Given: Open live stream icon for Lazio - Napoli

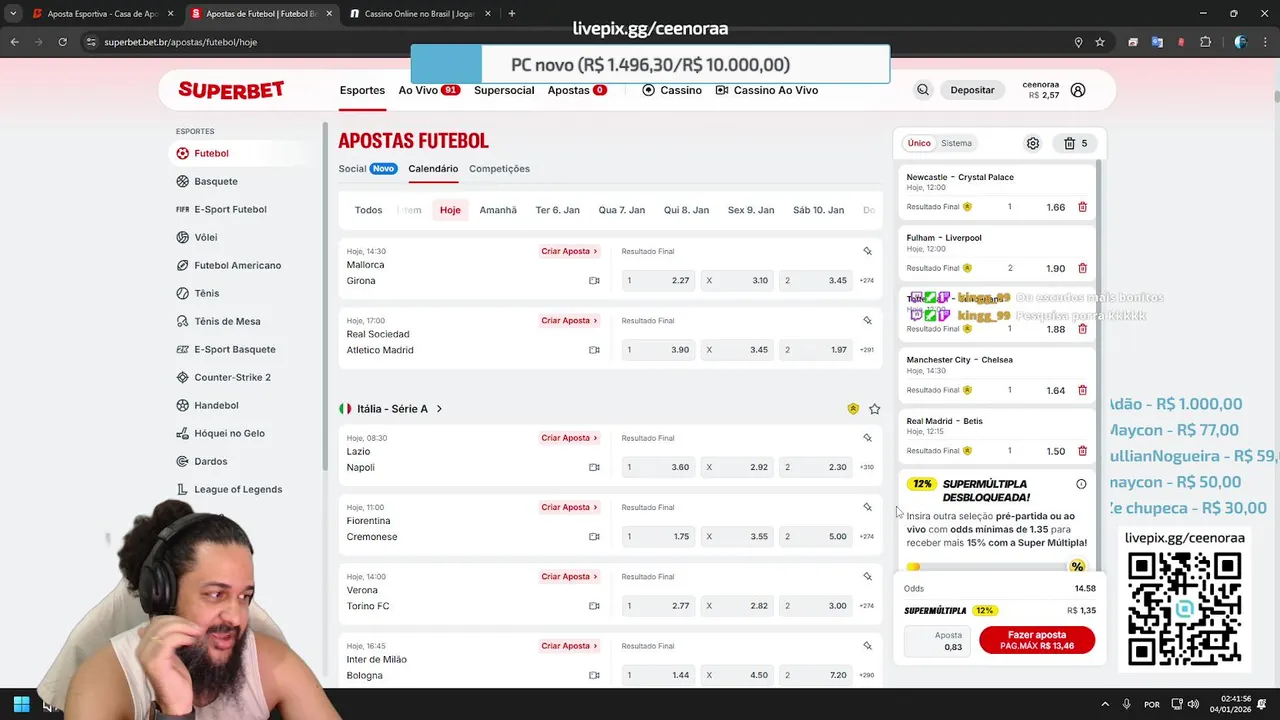Looking at the screenshot, I should tap(594, 467).
